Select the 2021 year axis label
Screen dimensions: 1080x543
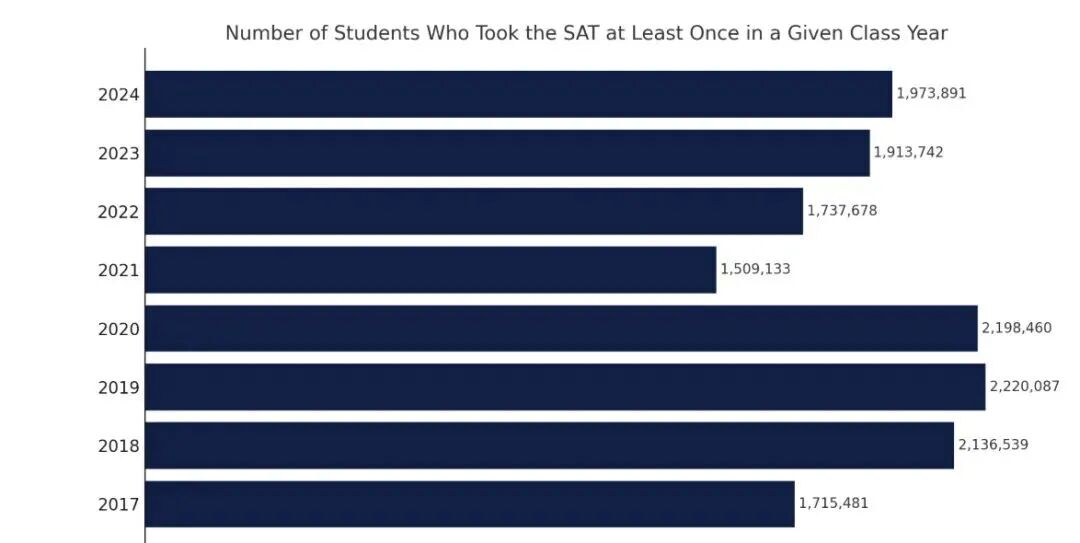coord(118,271)
